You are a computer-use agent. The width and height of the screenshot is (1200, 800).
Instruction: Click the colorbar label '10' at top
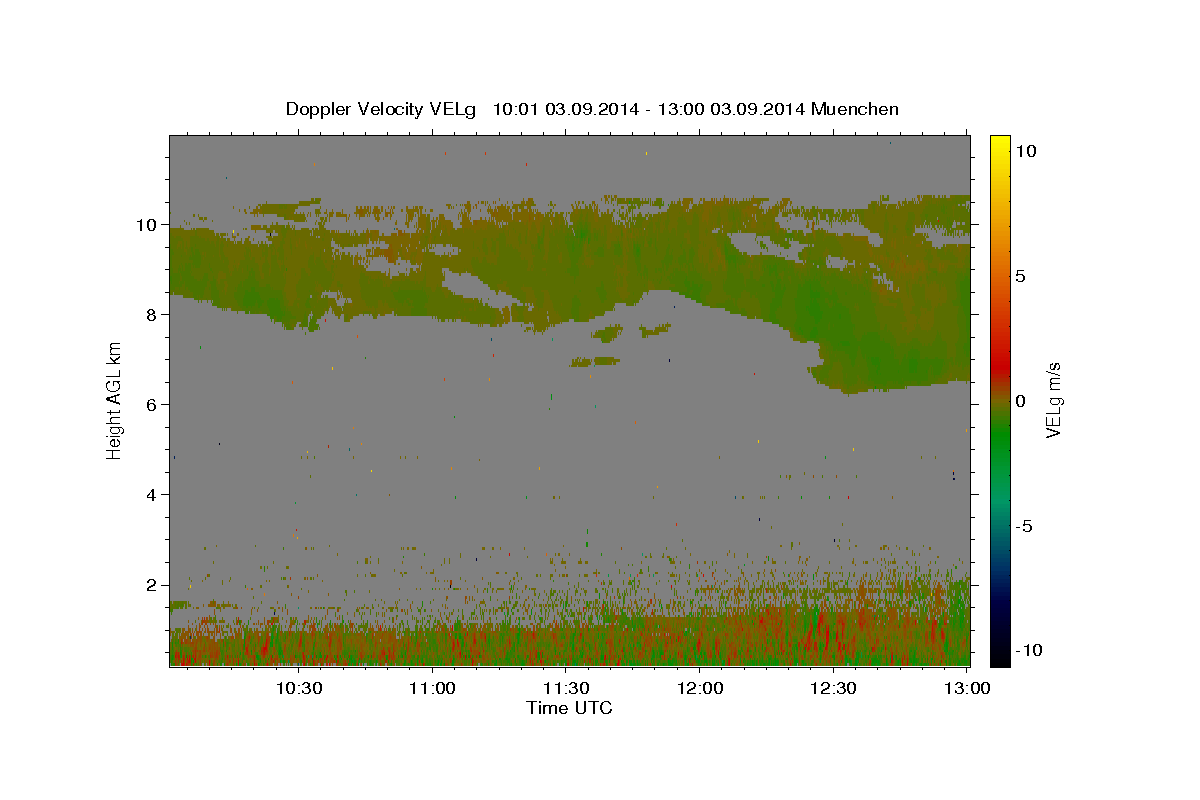pyautogui.click(x=1025, y=150)
